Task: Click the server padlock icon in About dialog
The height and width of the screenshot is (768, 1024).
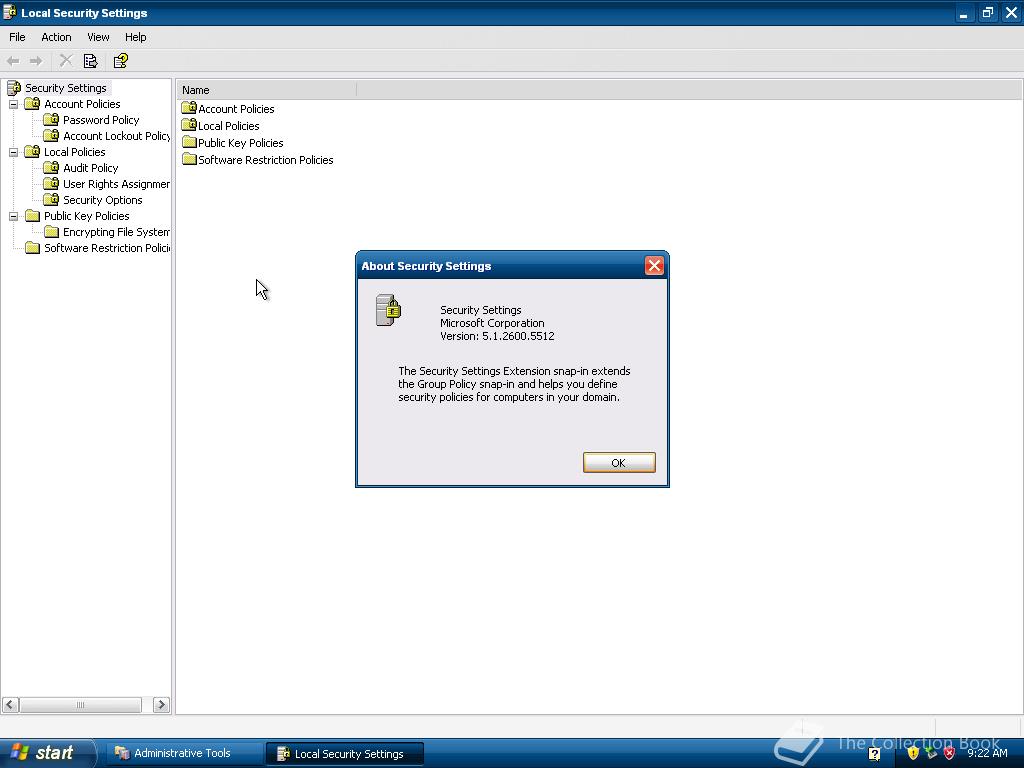Action: [389, 310]
